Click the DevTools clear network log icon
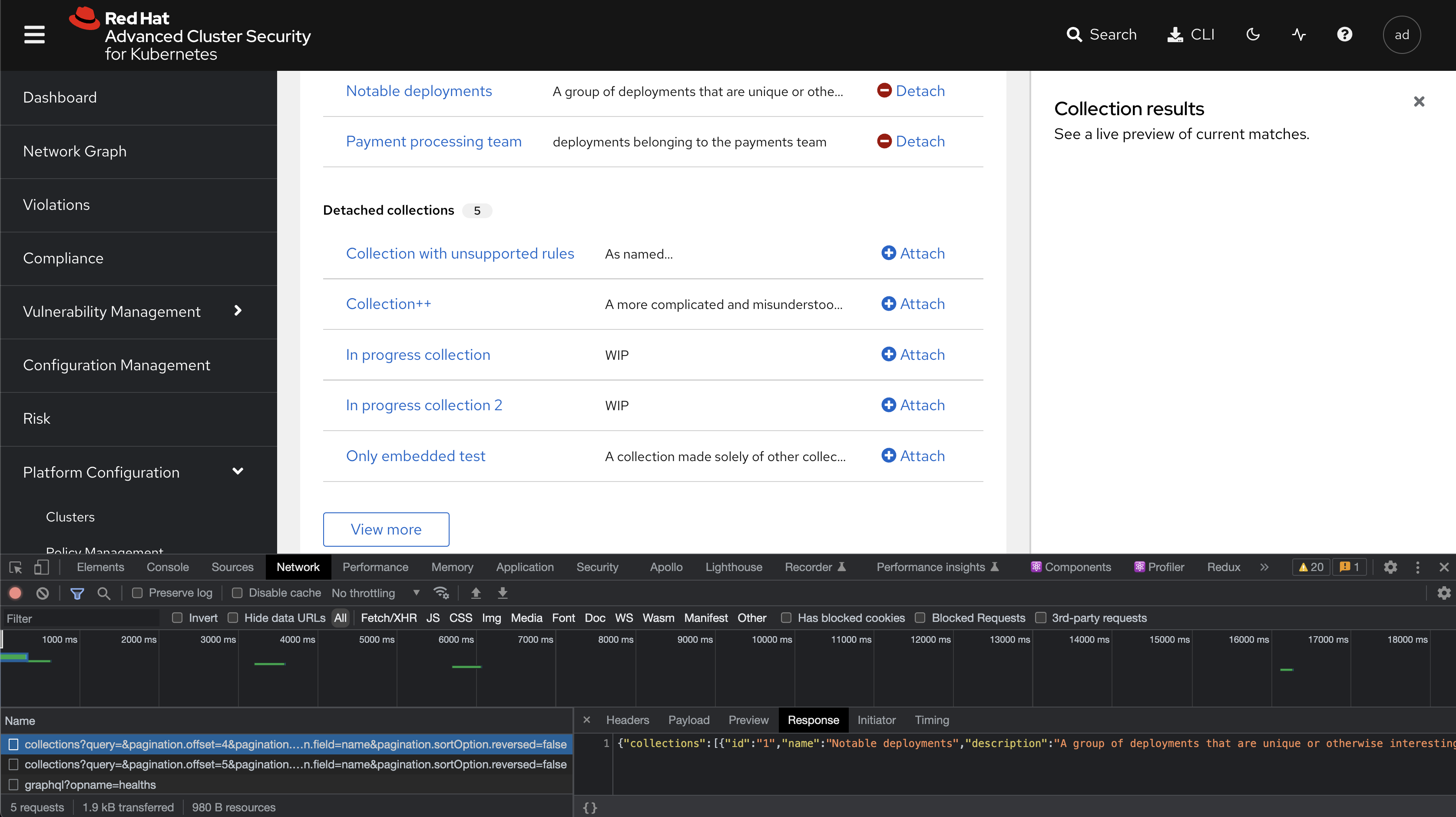Screen dimensions: 1456x817 click(43, 593)
